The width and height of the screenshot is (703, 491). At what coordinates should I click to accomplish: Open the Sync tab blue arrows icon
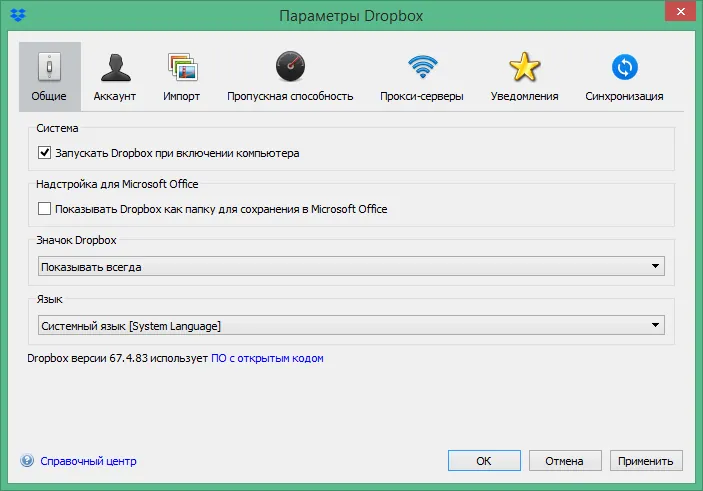point(625,67)
